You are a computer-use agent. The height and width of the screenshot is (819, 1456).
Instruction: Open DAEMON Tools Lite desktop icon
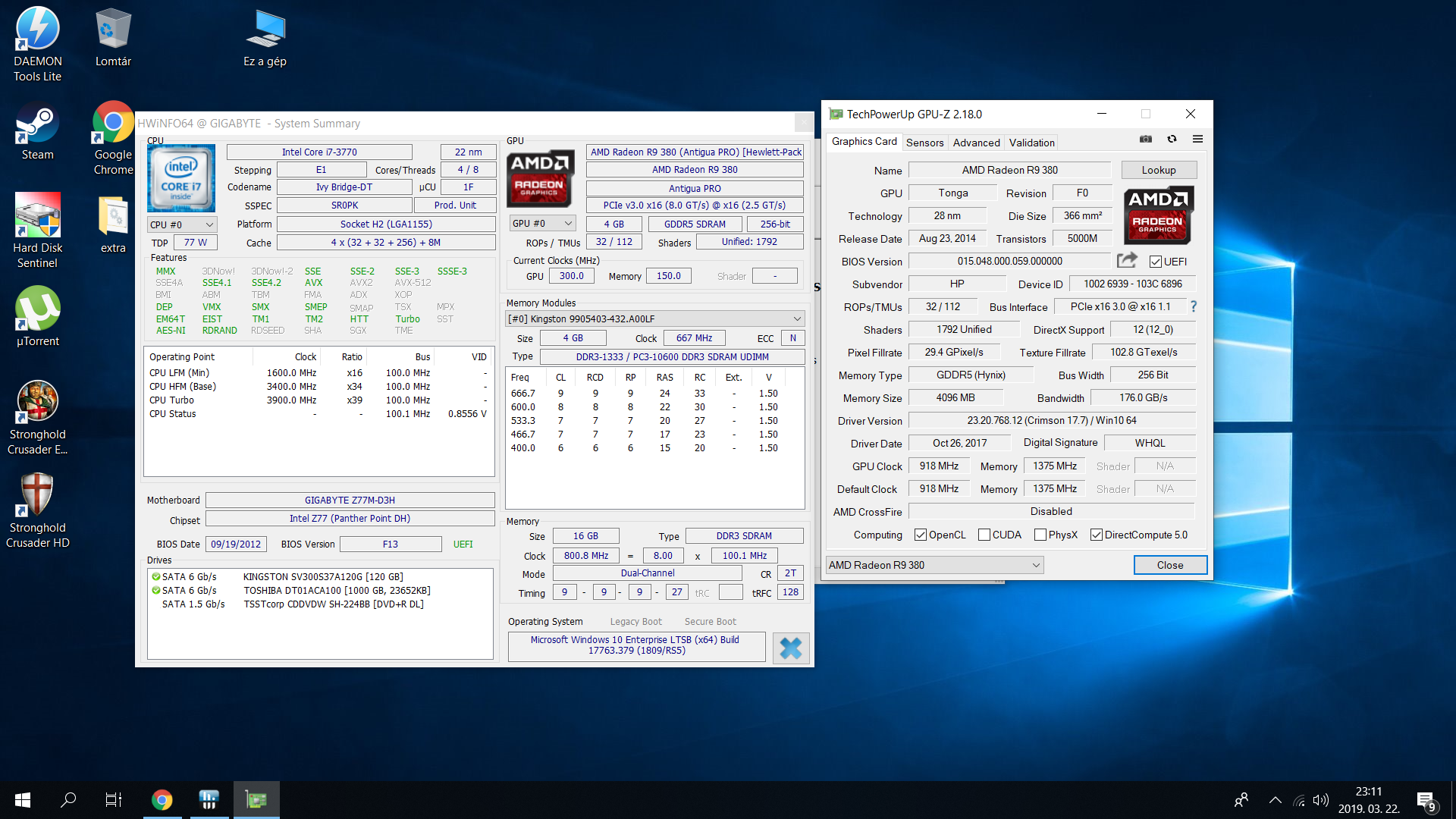click(37, 44)
